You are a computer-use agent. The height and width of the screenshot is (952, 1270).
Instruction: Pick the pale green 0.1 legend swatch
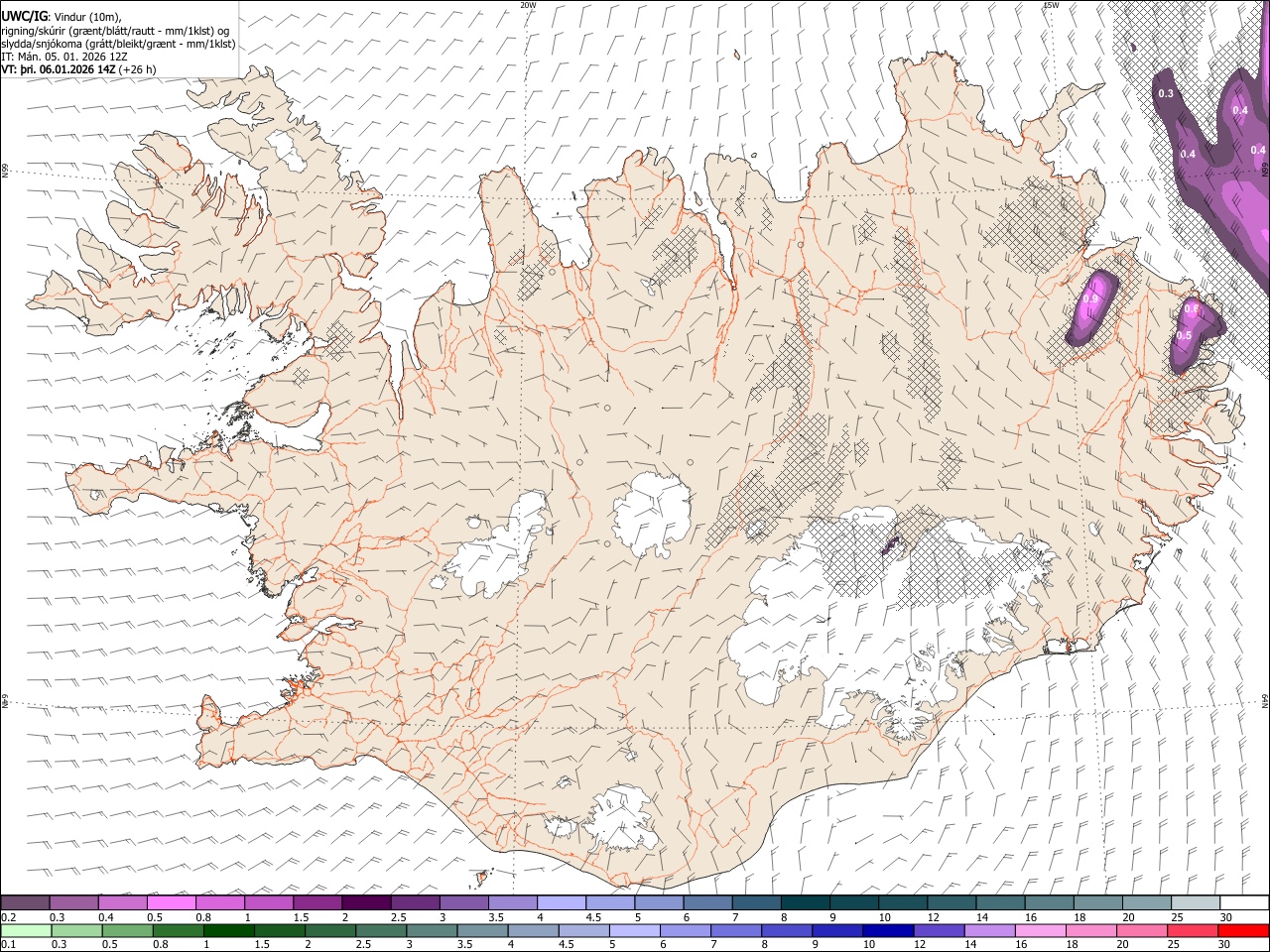pyautogui.click(x=26, y=930)
